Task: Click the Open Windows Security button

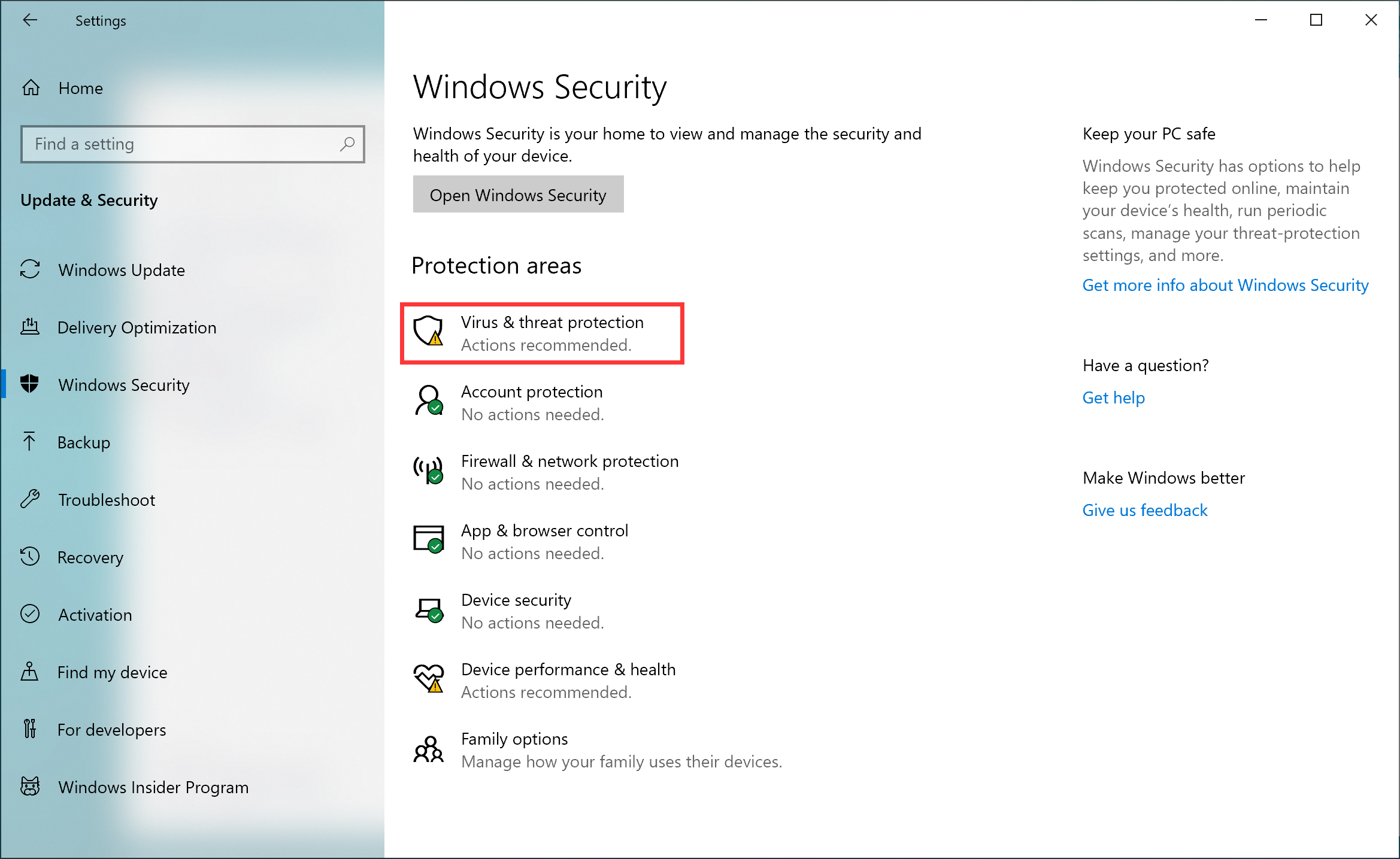Action: pos(518,194)
